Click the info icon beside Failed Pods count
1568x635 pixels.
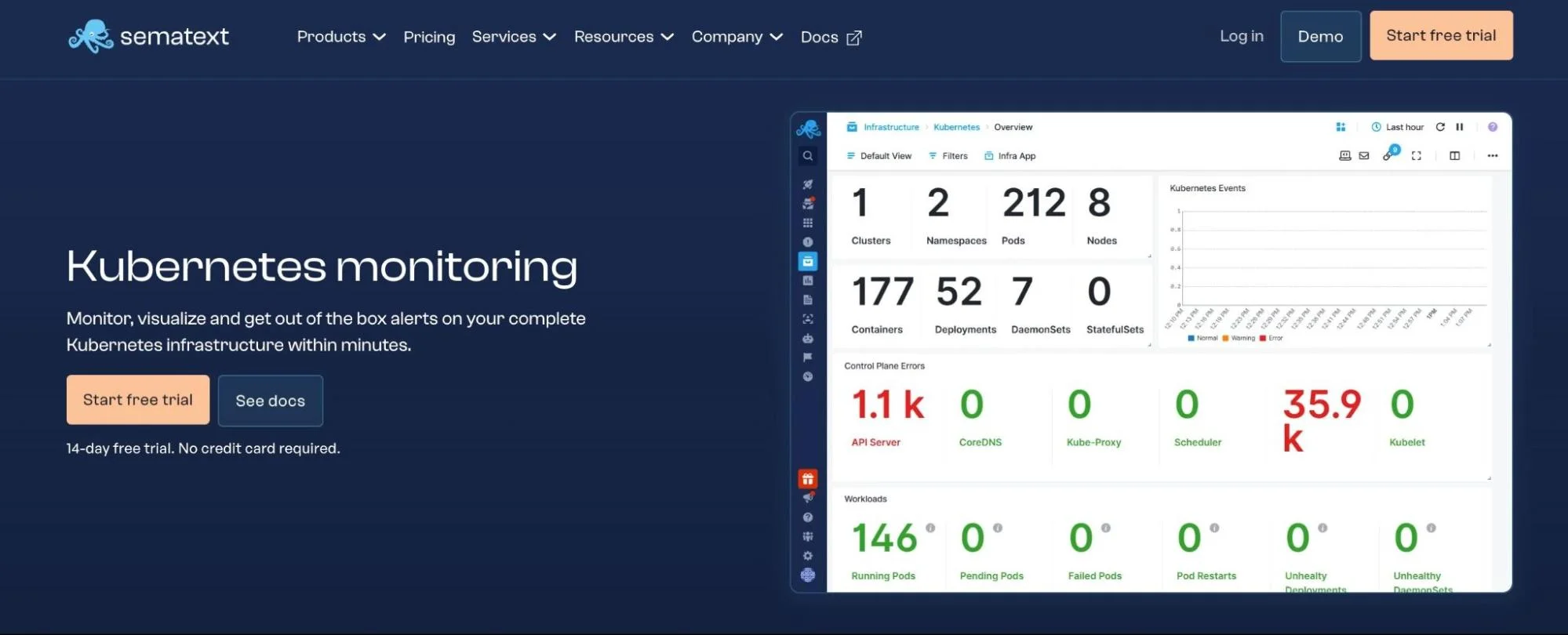pos(1106,528)
